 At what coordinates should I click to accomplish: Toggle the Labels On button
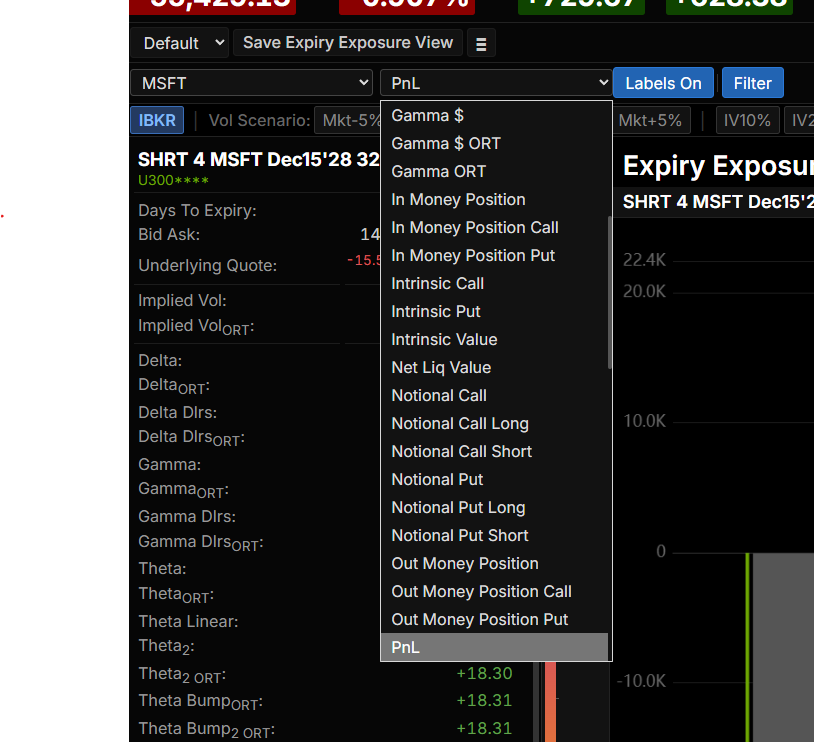pyautogui.click(x=663, y=83)
